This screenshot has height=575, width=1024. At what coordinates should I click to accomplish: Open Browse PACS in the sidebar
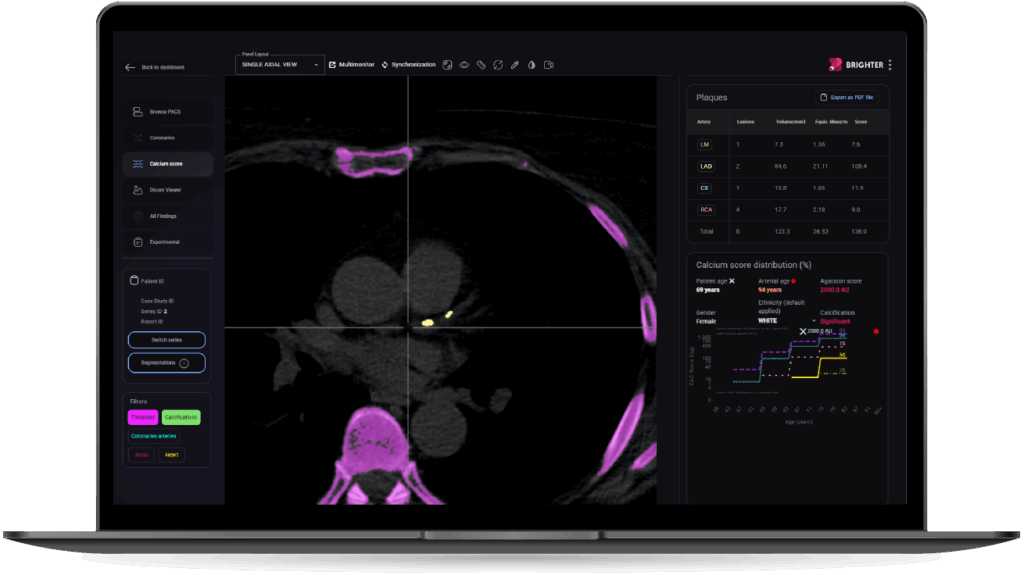point(167,112)
